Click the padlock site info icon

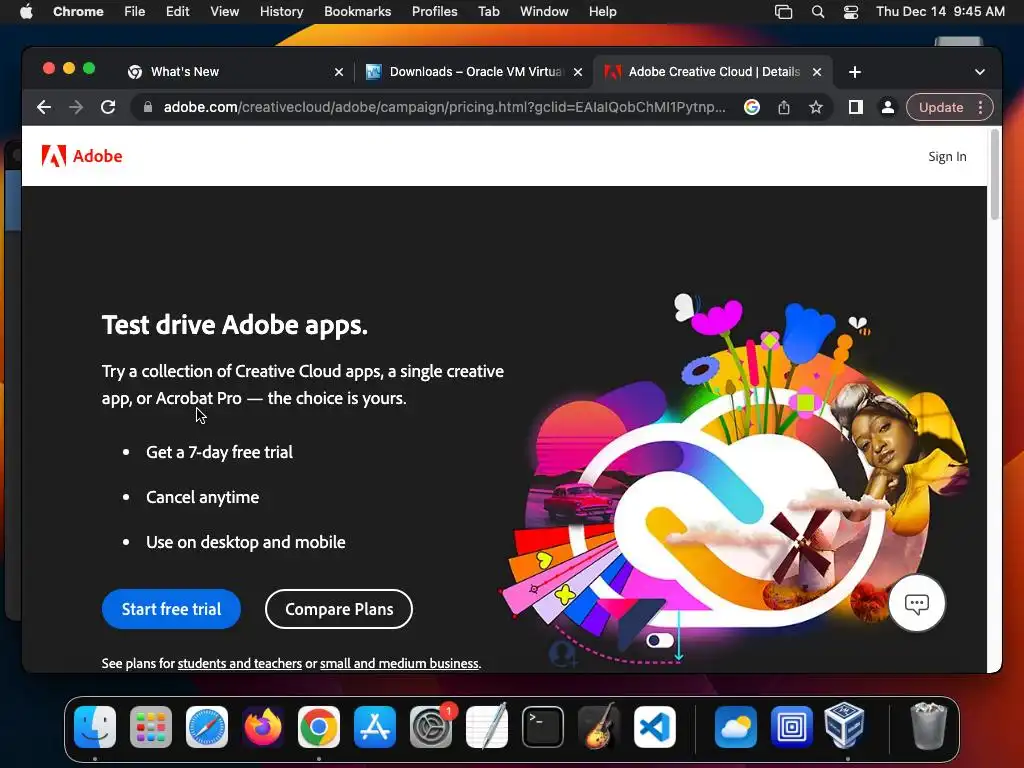click(x=148, y=107)
